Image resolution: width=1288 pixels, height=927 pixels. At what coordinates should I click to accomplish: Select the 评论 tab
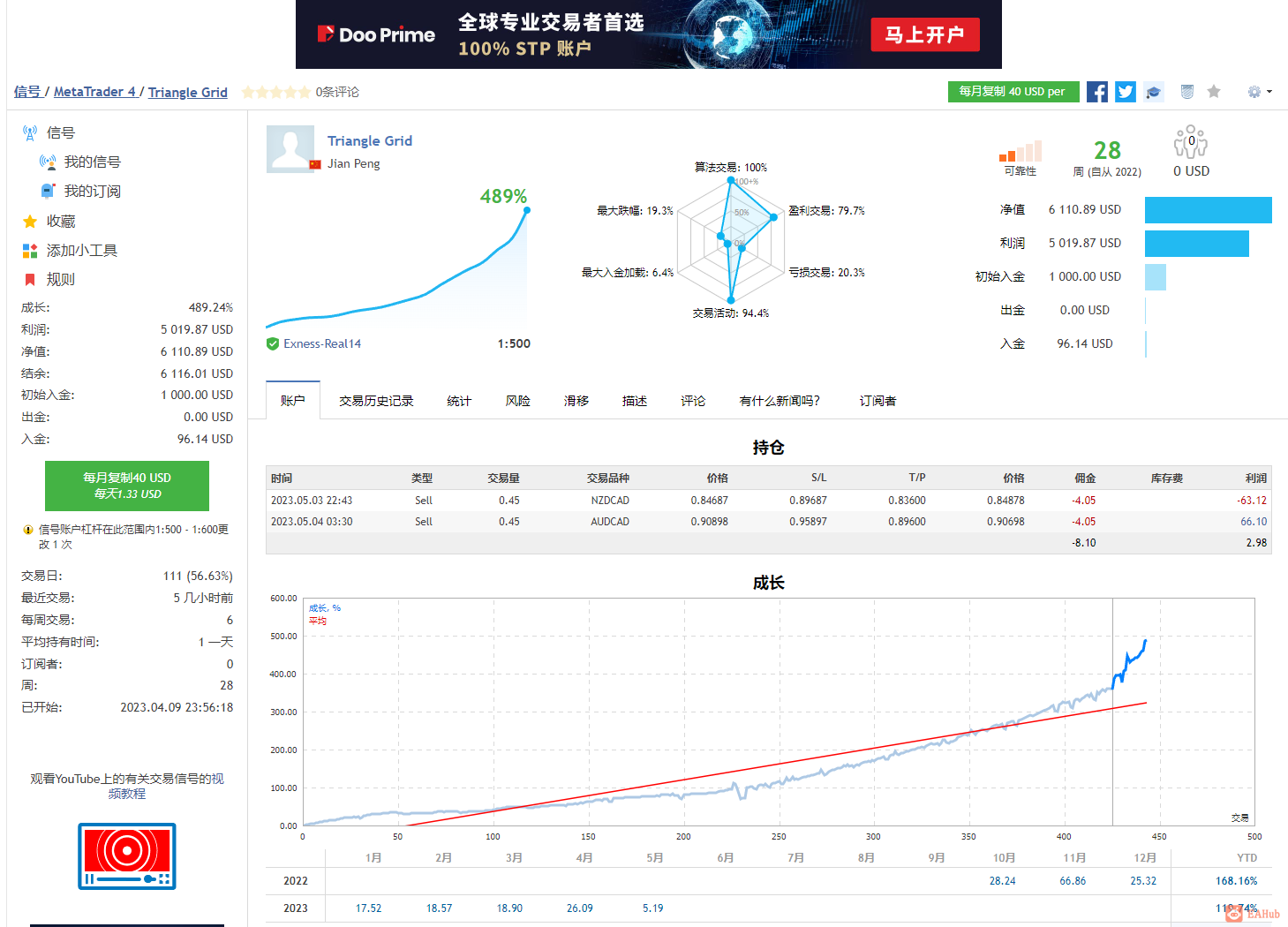coord(693,401)
